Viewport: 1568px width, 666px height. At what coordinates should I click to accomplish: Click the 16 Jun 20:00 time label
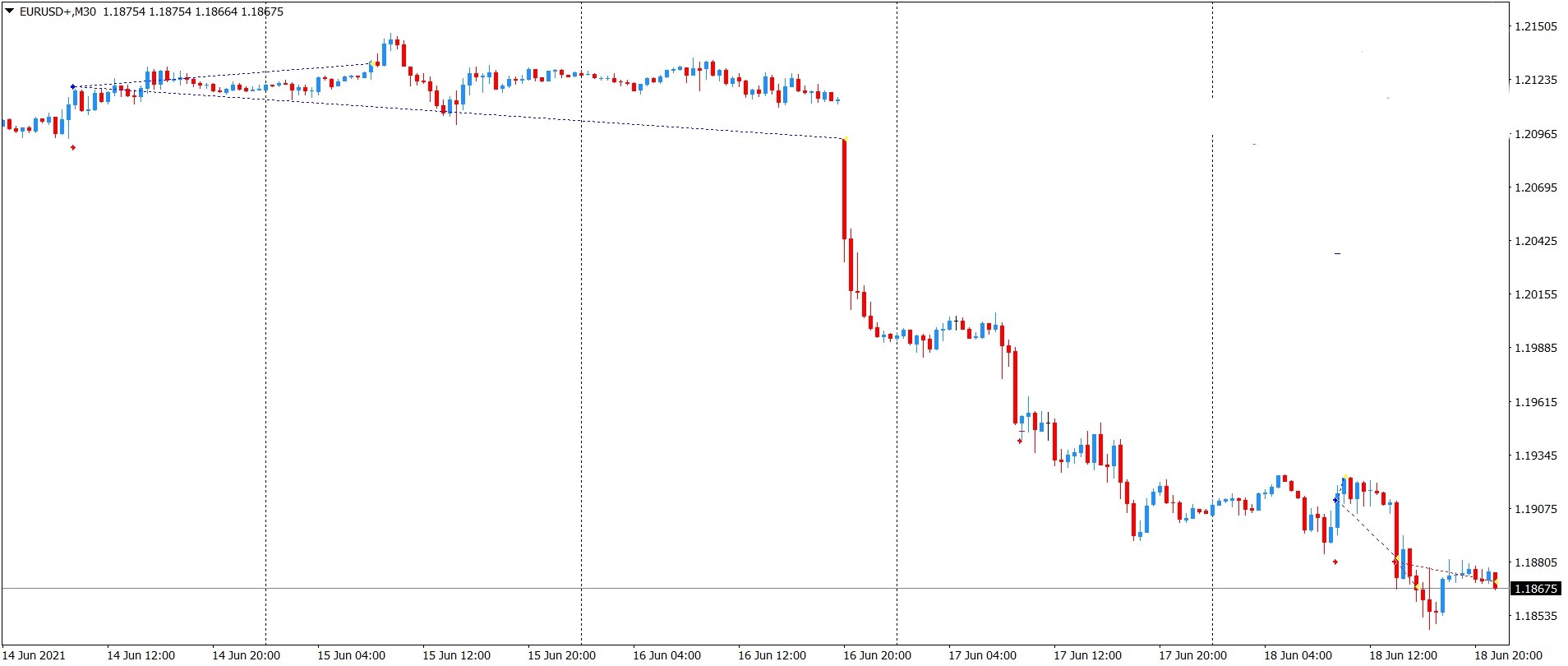(877, 655)
